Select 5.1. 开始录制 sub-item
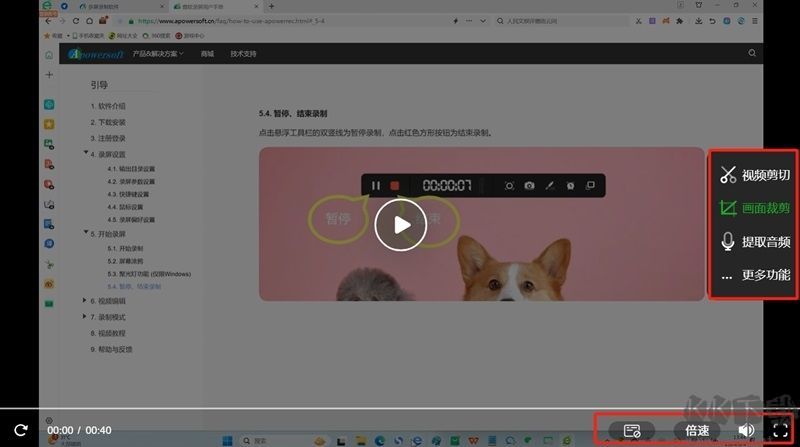 point(126,249)
